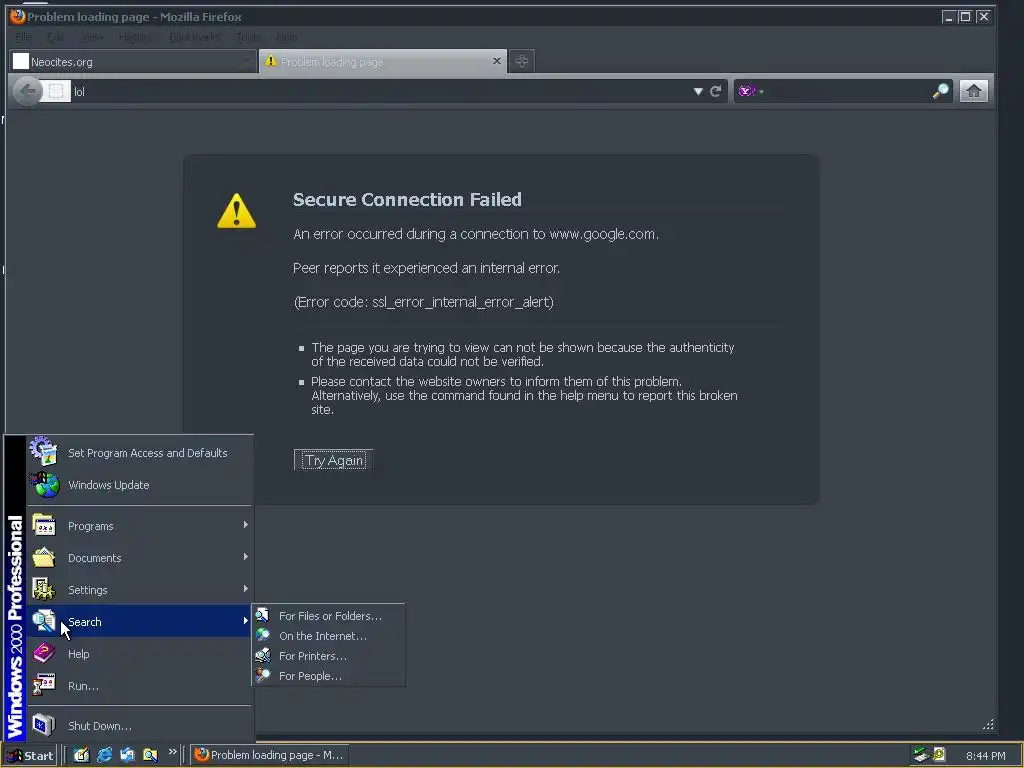Image resolution: width=1024 pixels, height=768 pixels.
Task: Open Set Program Access and Defaults
Action: click(140, 453)
